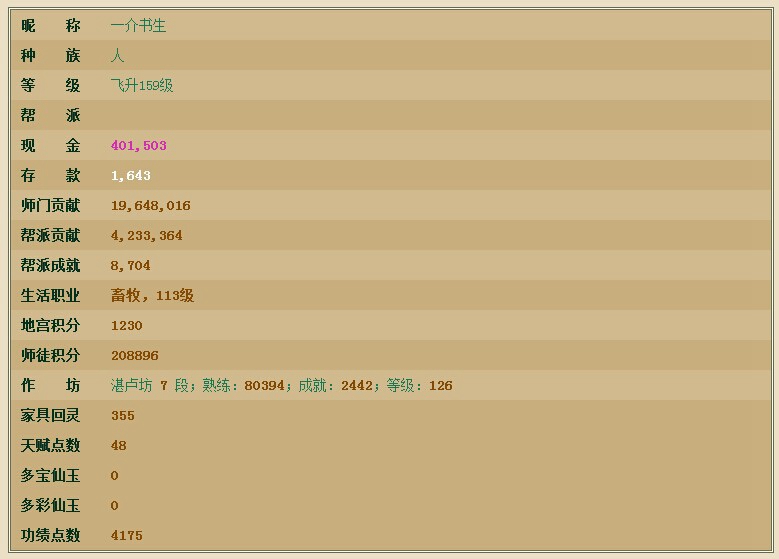Click the empty 帮派 row label

[50, 116]
